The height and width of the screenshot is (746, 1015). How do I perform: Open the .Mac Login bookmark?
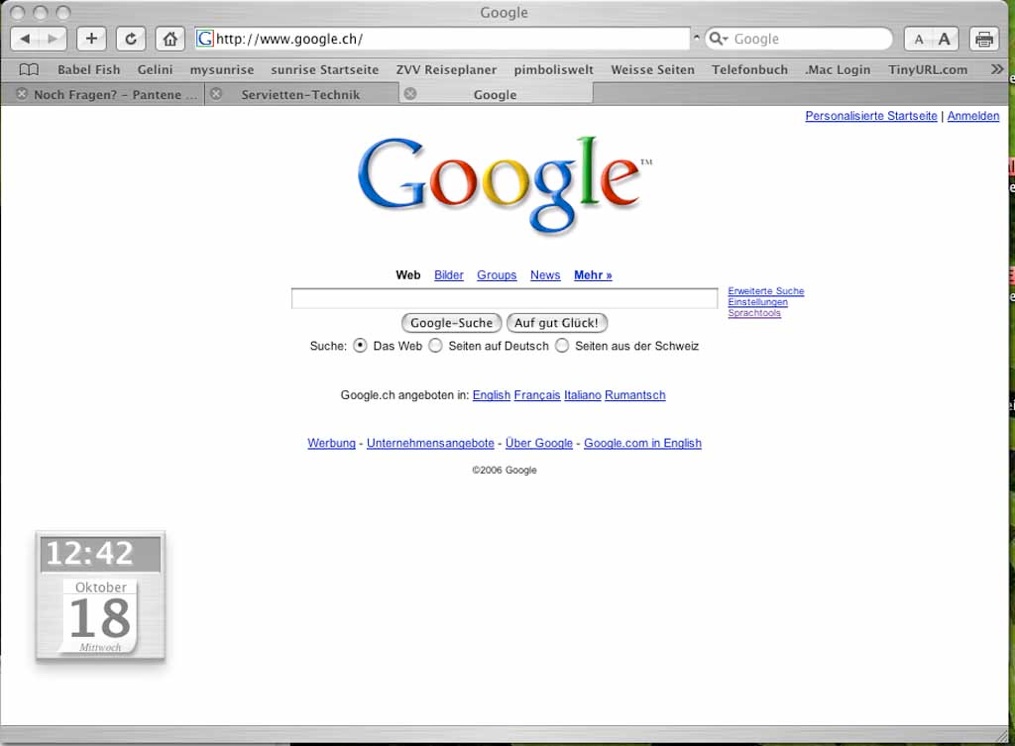[x=838, y=69]
